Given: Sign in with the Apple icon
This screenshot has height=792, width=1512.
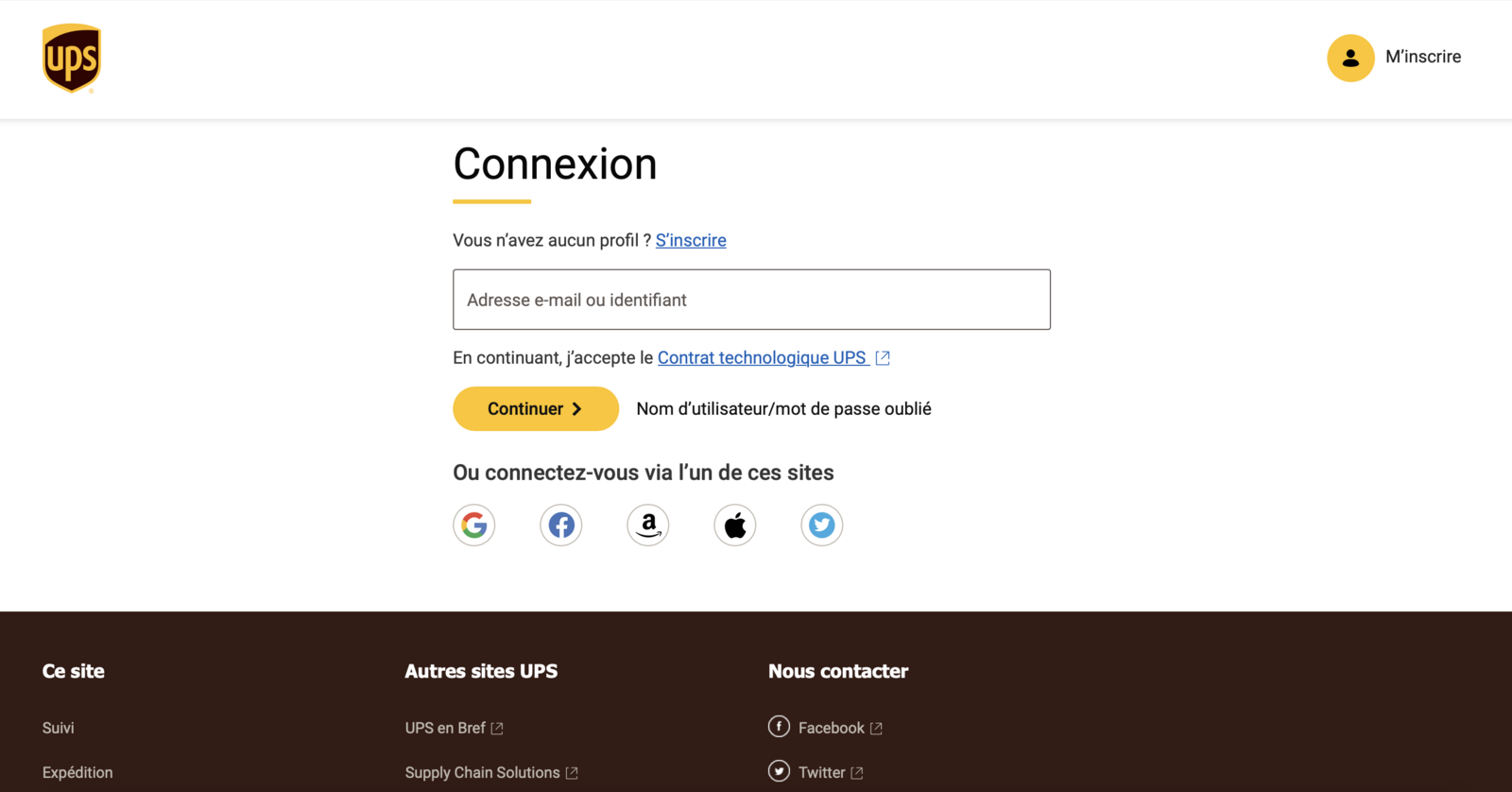Looking at the screenshot, I should pos(735,525).
